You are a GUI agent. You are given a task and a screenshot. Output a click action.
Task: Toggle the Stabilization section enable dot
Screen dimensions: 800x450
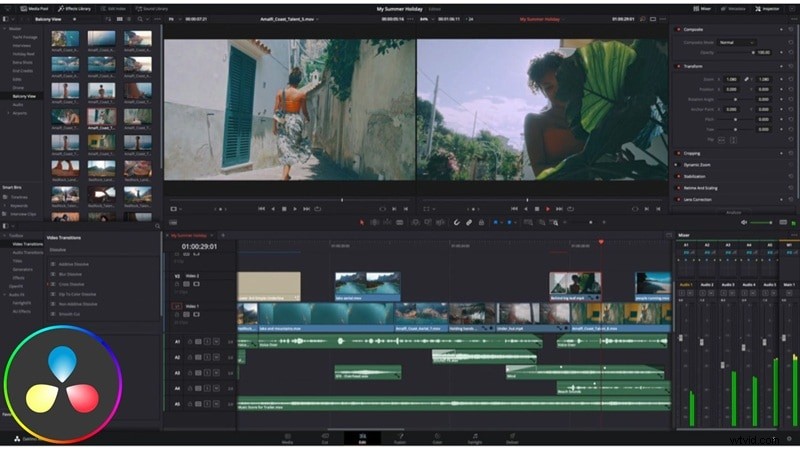pos(678,177)
